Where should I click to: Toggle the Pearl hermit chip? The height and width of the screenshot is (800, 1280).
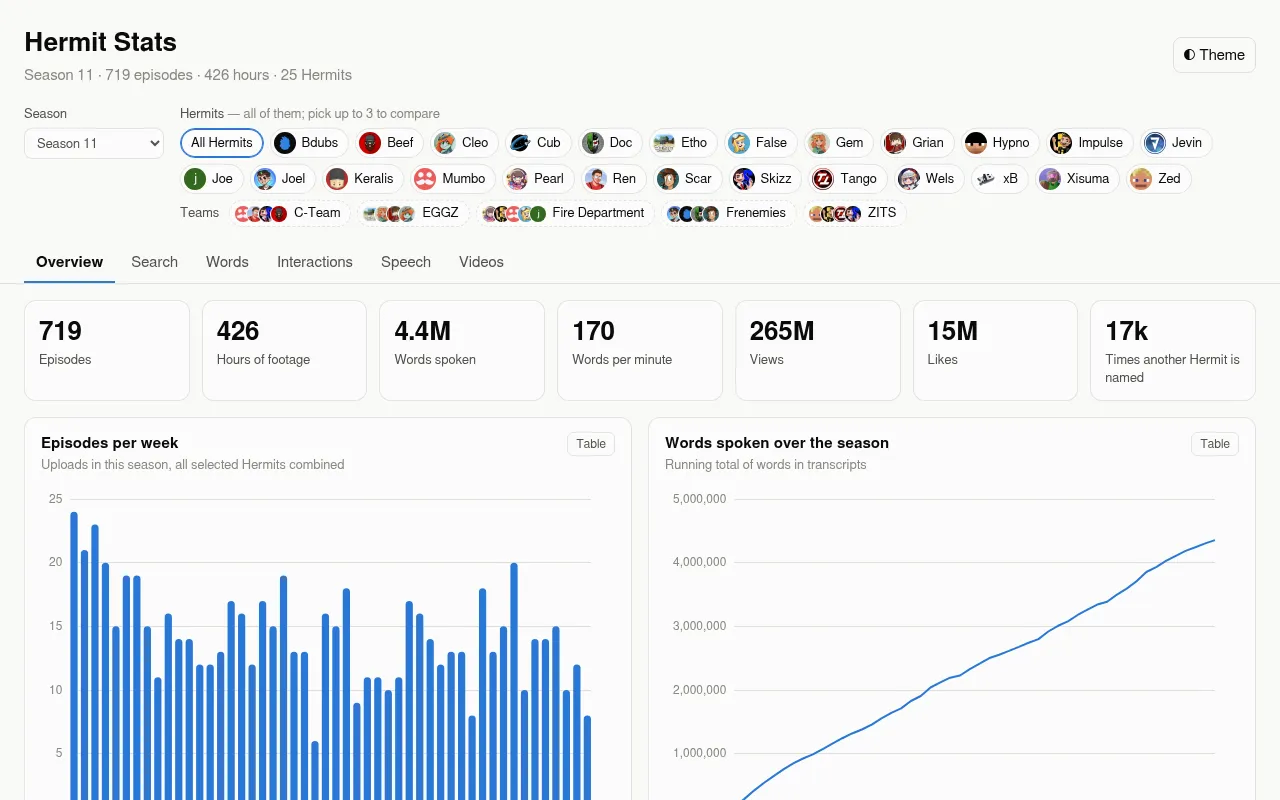(538, 179)
